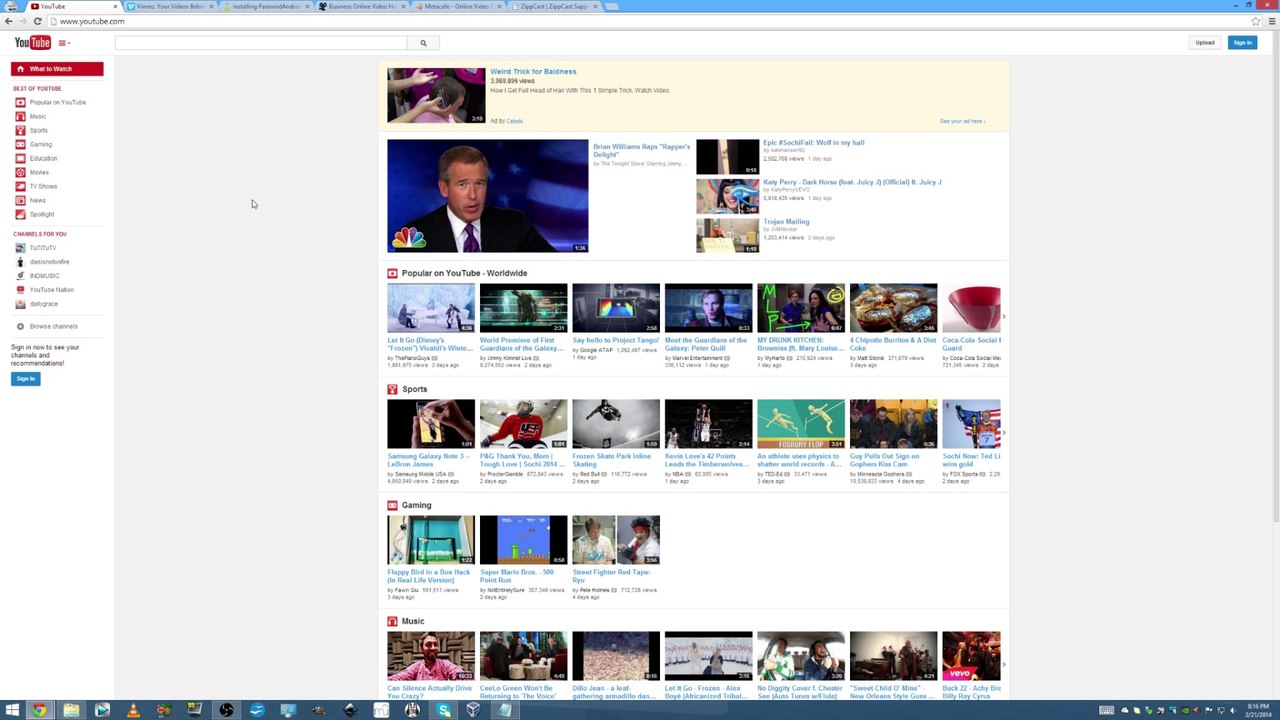Screen dimensions: 1280x720
Task: Click the Sports section icon heading
Action: click(392, 389)
